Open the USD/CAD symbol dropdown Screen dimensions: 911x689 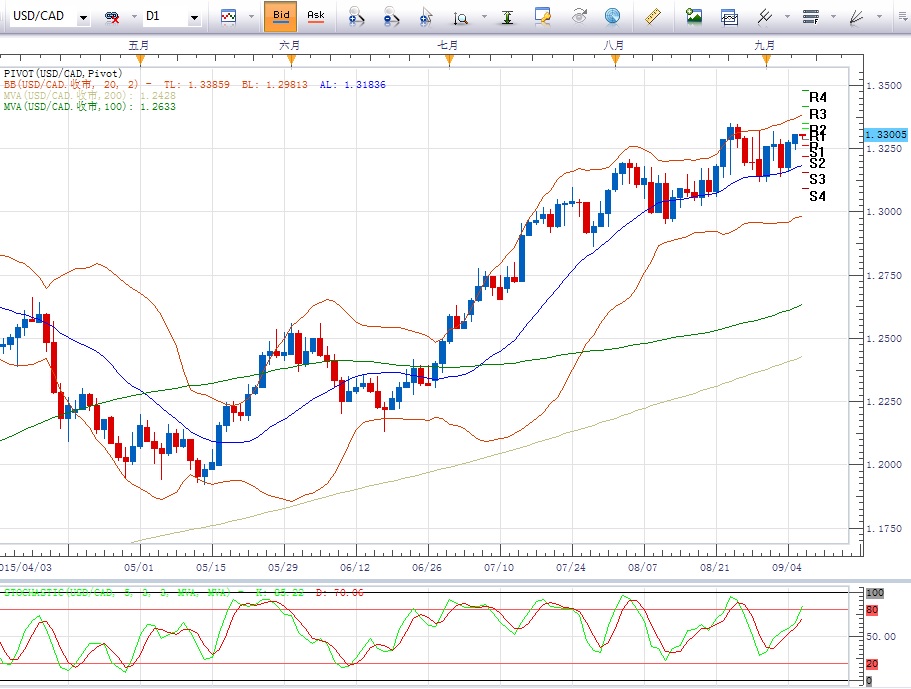81,17
